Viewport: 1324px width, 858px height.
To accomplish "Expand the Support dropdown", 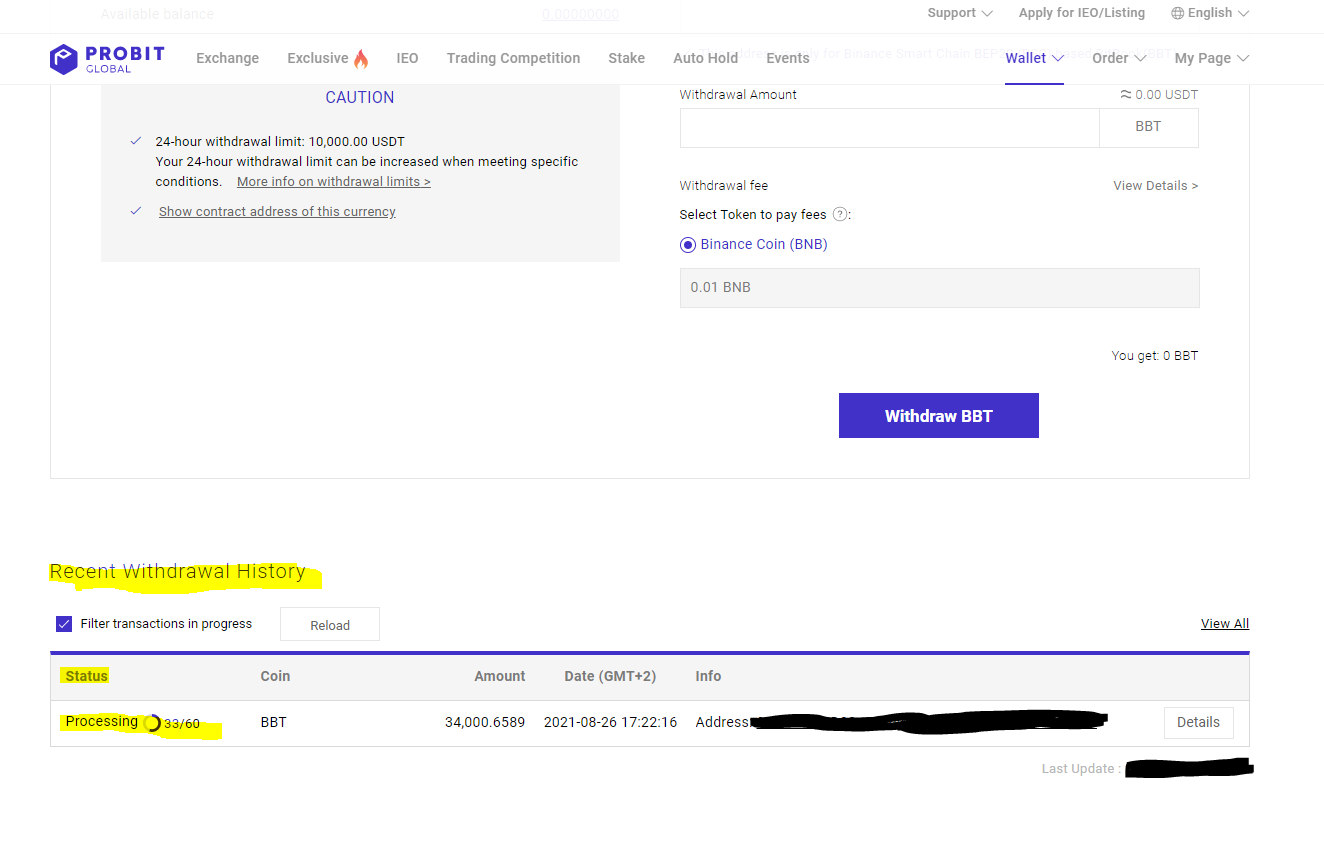I will [x=960, y=13].
